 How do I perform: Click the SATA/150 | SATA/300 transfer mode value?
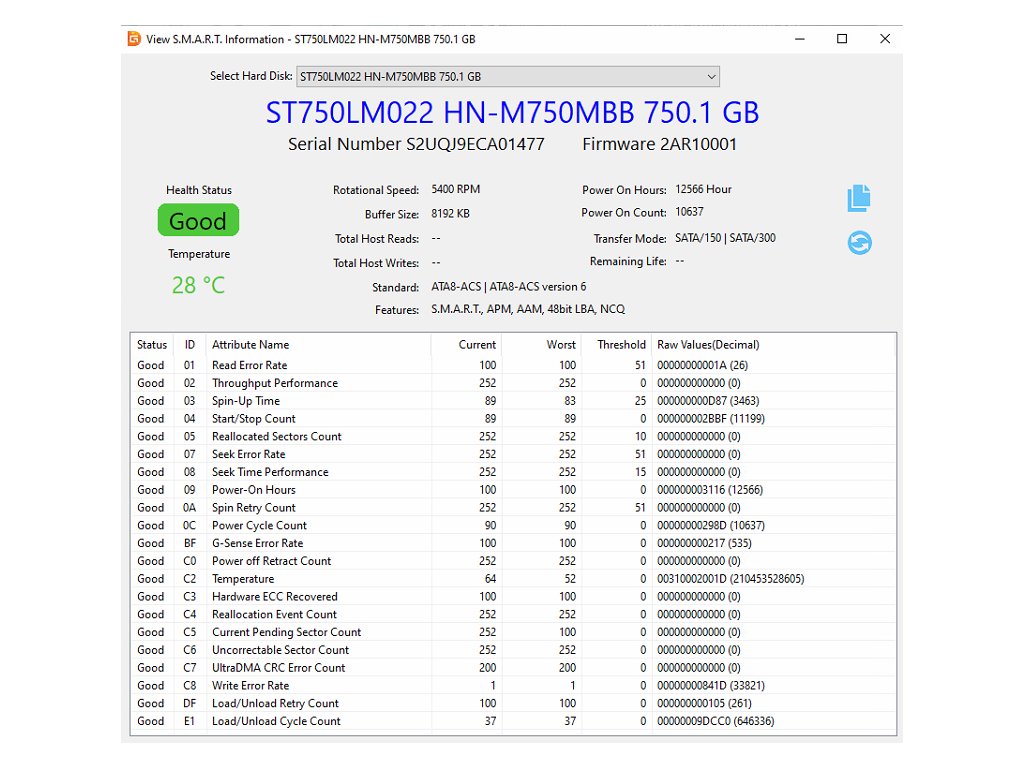click(x=726, y=238)
